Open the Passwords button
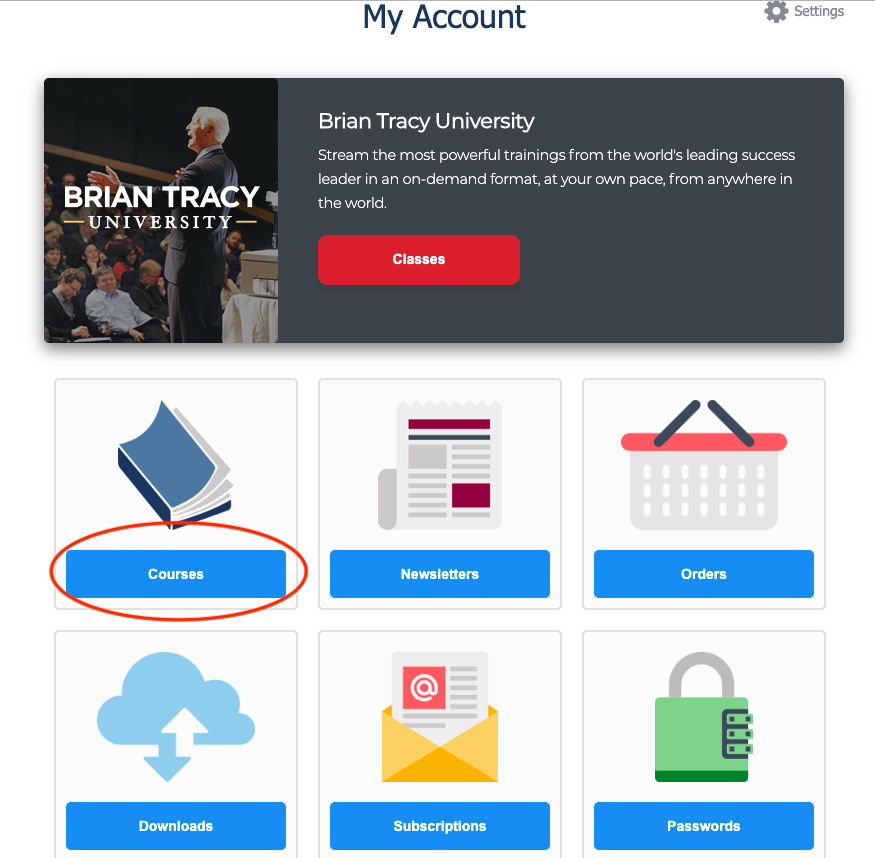 [704, 826]
